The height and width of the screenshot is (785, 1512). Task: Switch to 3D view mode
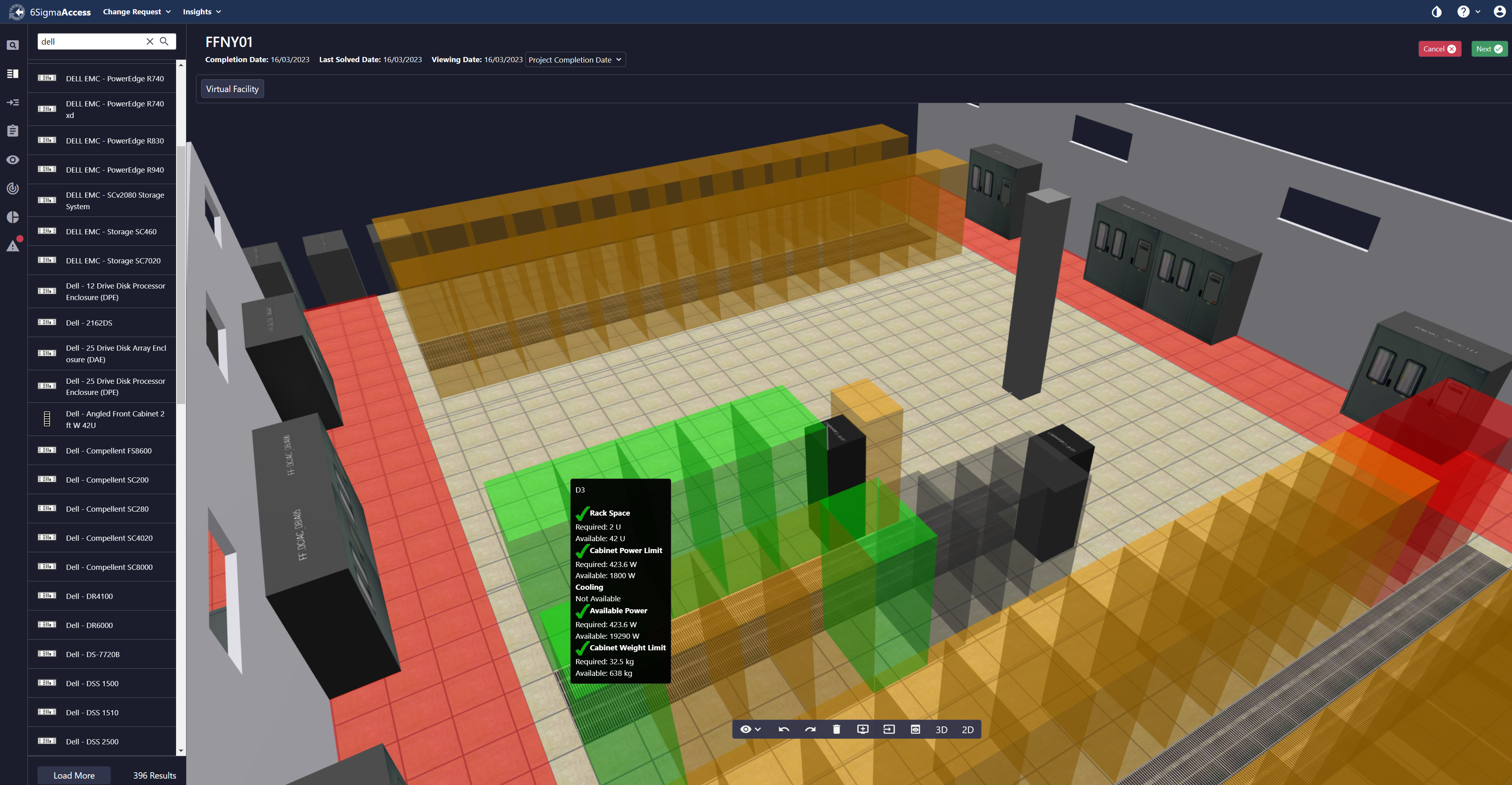click(940, 729)
